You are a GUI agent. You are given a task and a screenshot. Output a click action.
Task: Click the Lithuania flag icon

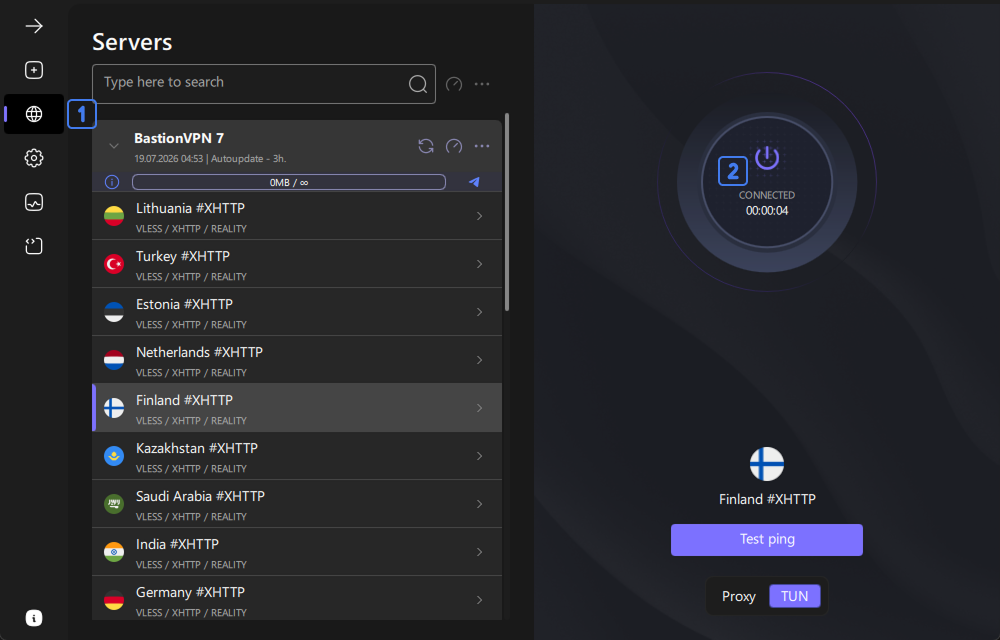[x=114, y=216]
